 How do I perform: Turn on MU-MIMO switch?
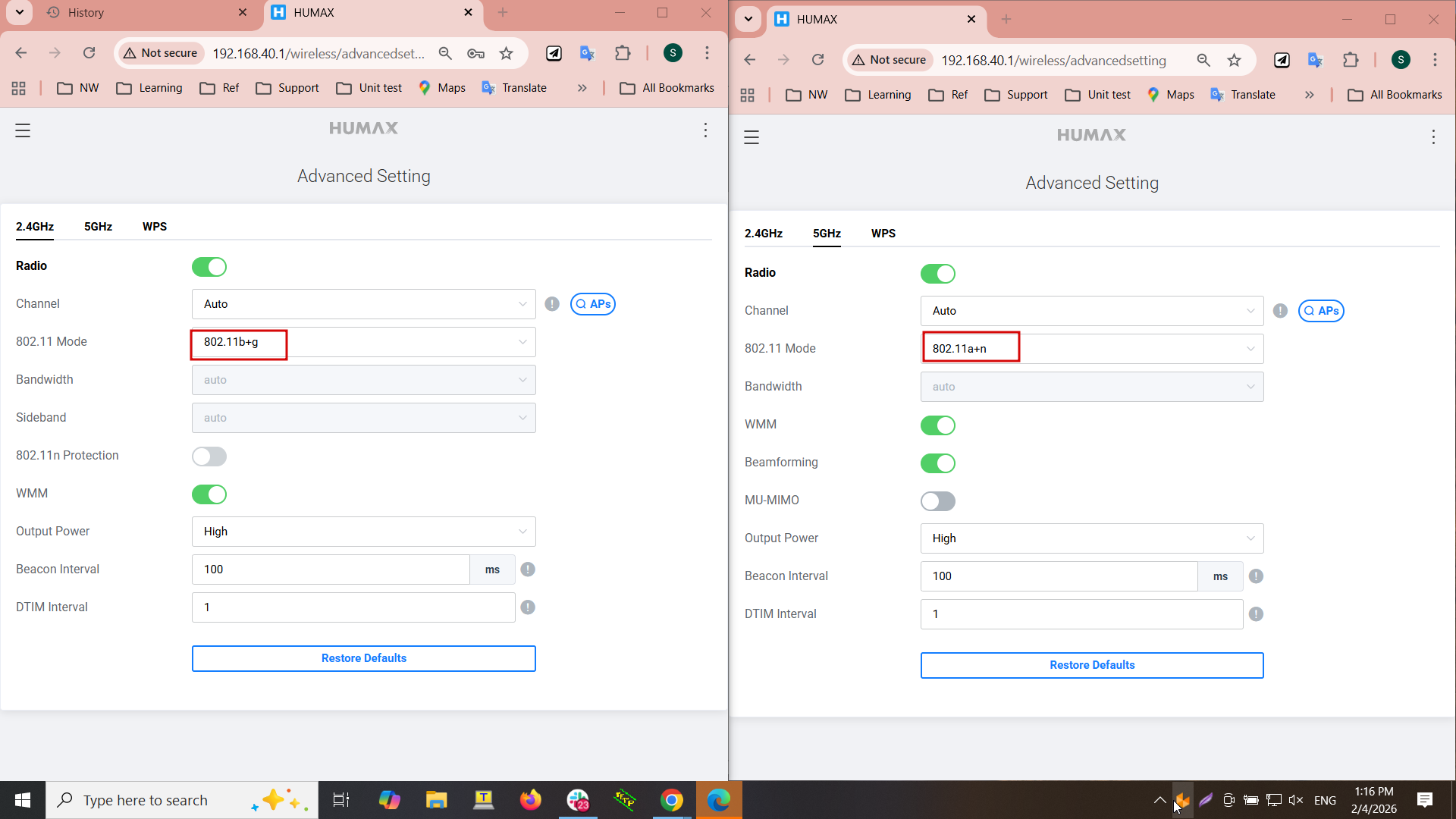pos(937,501)
